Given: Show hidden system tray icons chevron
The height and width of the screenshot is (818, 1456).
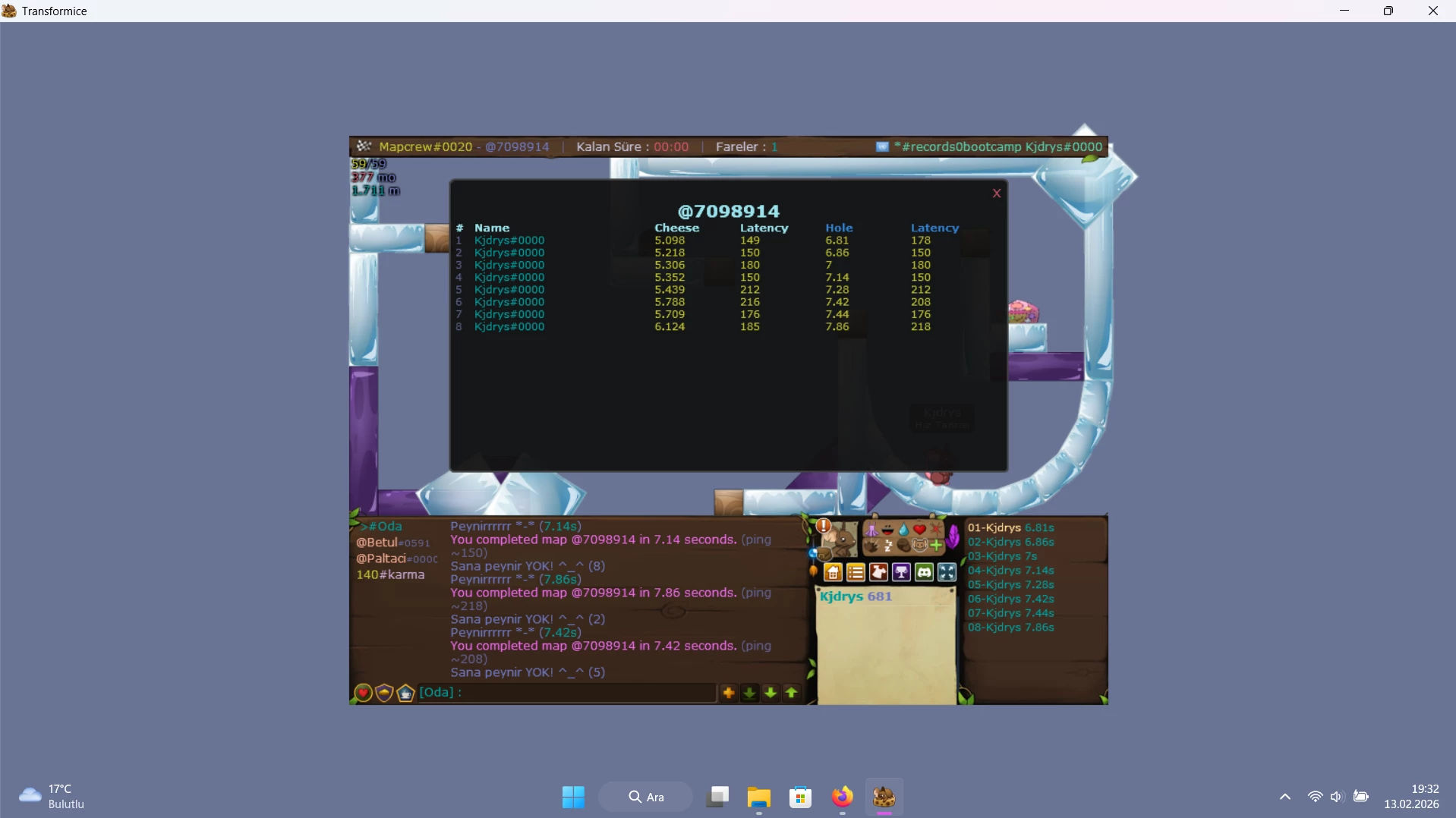Looking at the screenshot, I should pos(1284,797).
